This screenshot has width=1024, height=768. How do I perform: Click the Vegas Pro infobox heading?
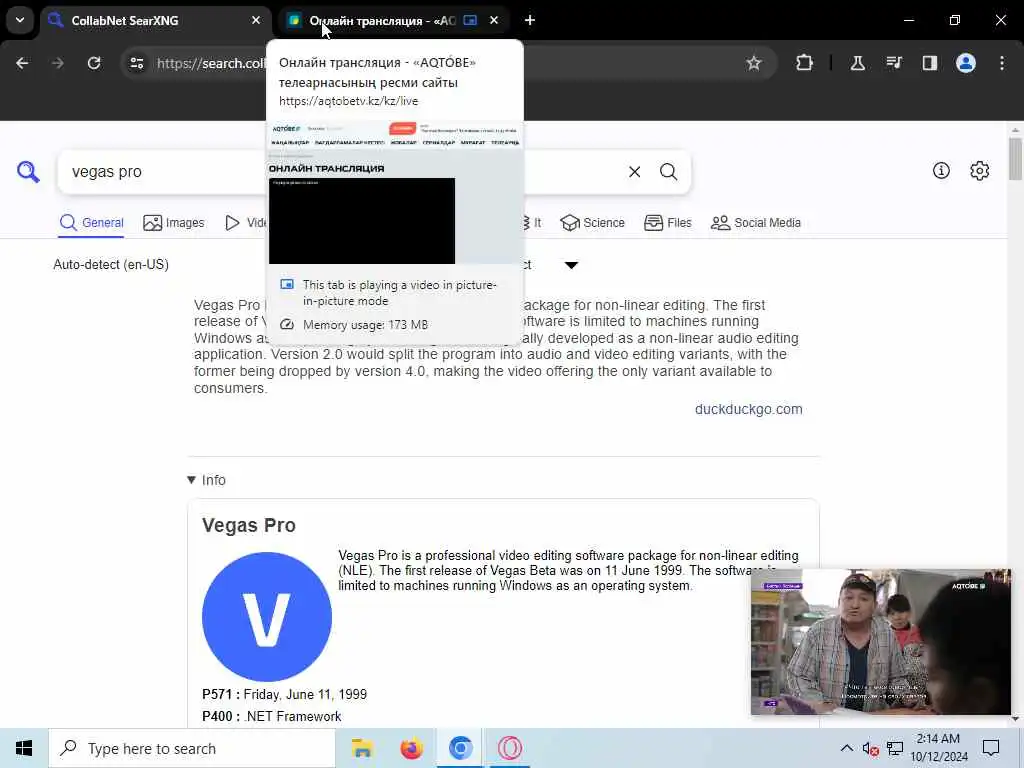click(249, 526)
